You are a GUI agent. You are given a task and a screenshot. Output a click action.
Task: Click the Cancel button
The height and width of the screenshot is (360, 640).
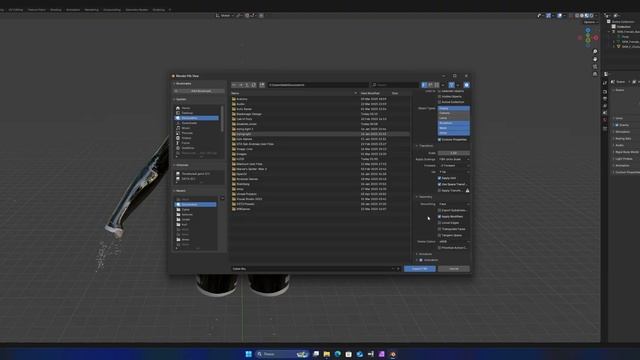pos(454,269)
